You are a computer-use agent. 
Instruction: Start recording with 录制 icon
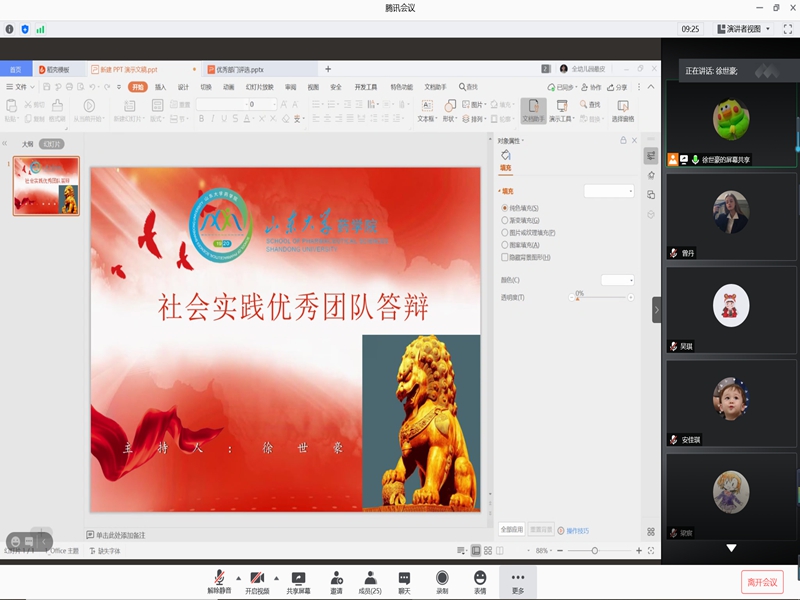click(x=442, y=578)
